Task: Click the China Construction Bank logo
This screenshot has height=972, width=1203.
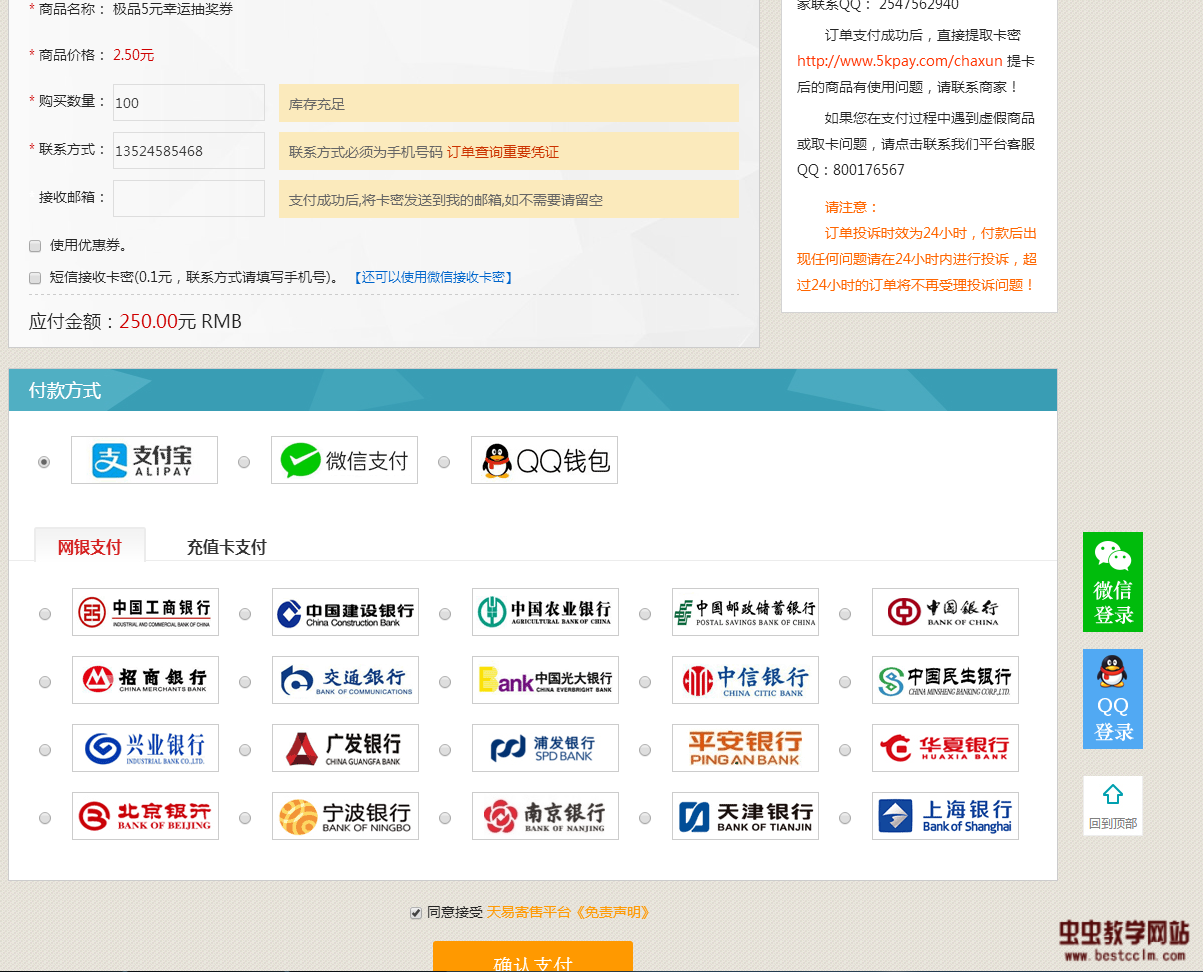Action: click(345, 612)
